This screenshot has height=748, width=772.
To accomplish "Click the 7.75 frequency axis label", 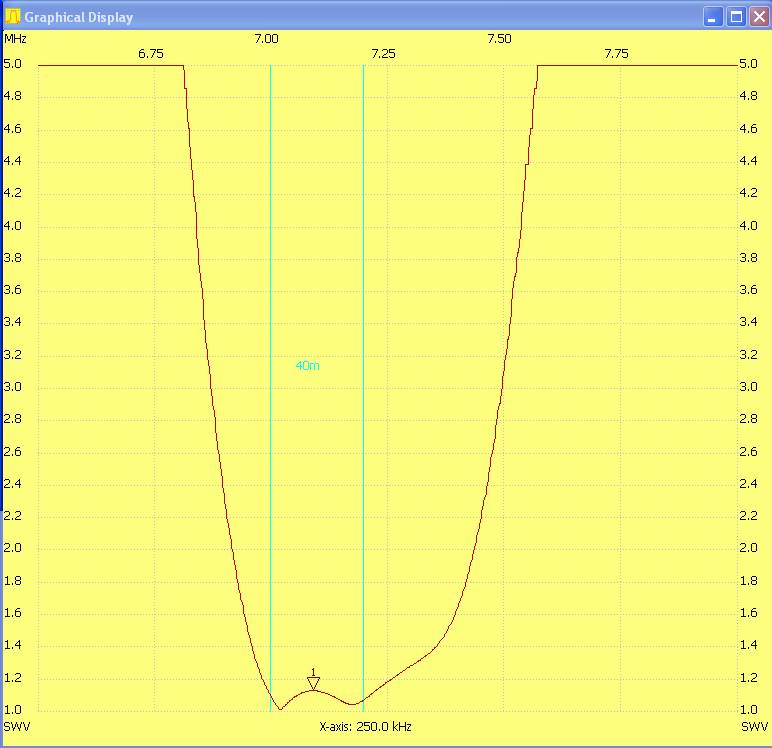I will pyautogui.click(x=616, y=54).
